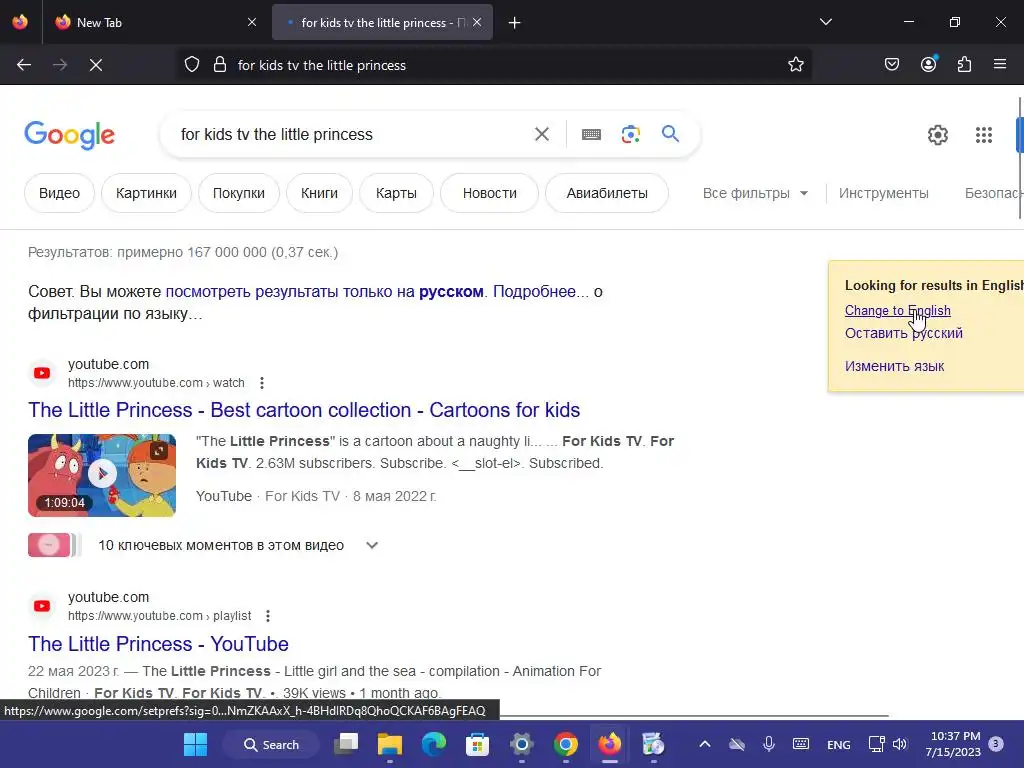Filter results by Карты
The width and height of the screenshot is (1024, 768).
click(396, 193)
